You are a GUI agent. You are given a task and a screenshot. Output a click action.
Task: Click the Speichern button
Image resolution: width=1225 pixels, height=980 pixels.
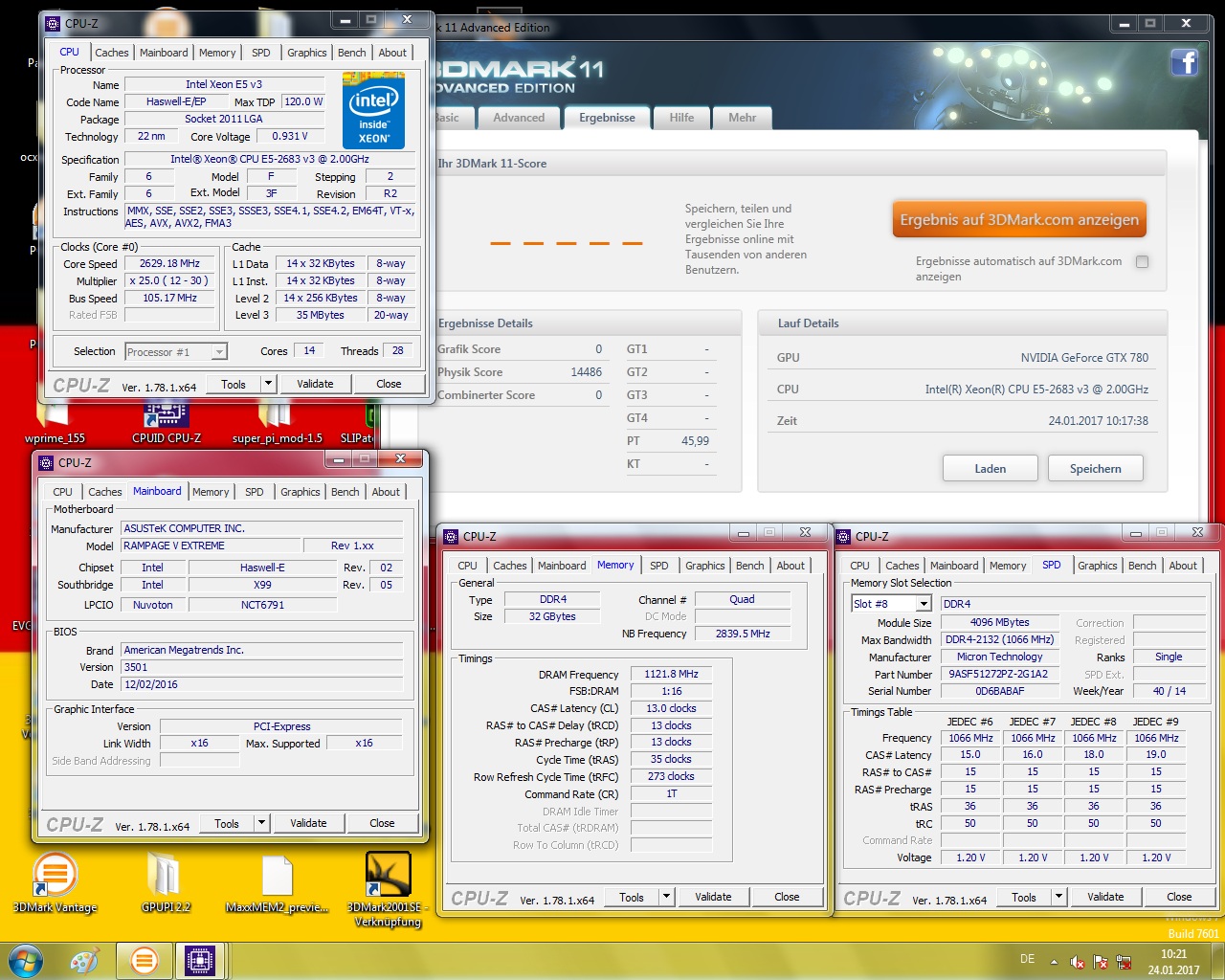tap(1096, 468)
